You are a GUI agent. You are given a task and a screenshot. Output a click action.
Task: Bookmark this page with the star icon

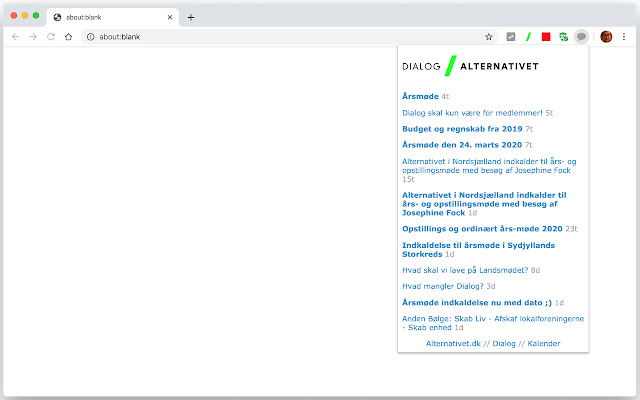[489, 37]
